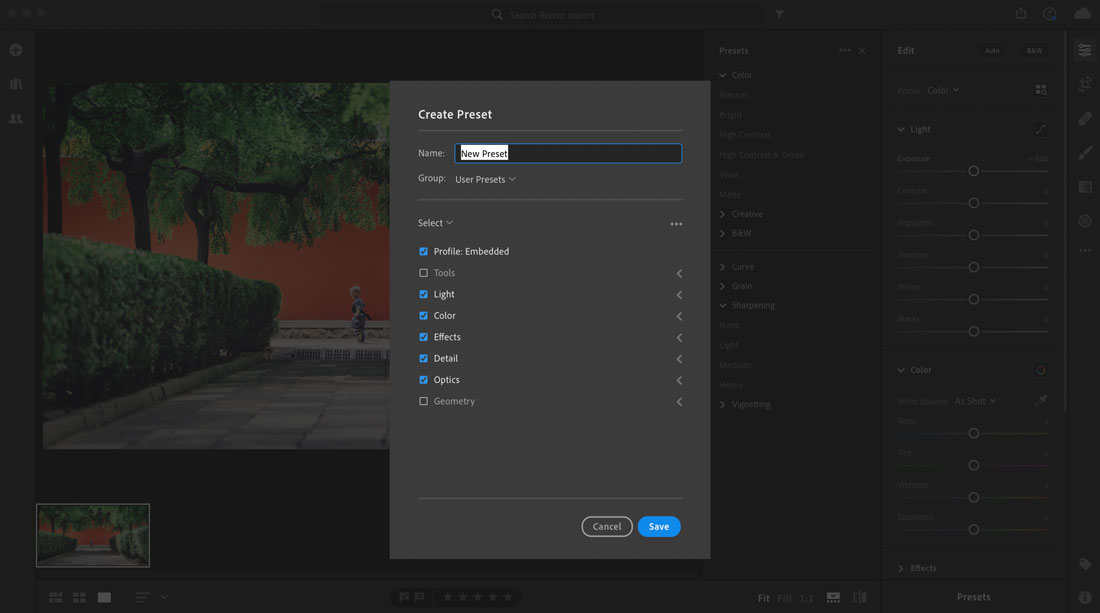
Task: Switch to photo grid view
Action: [56, 598]
